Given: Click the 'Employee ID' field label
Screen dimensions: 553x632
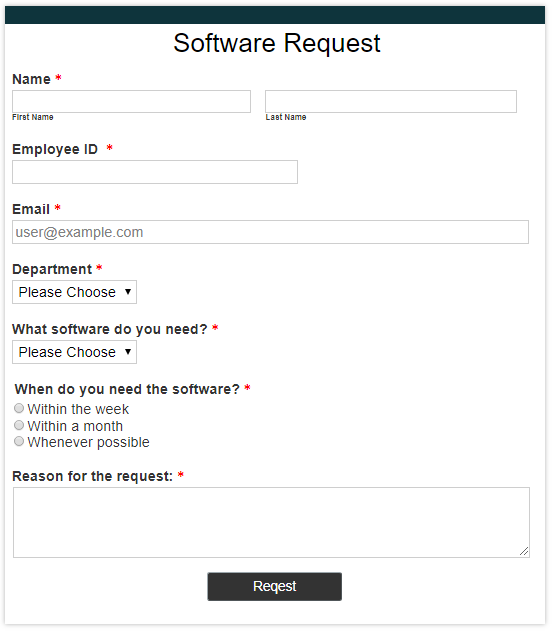Looking at the screenshot, I should [55, 150].
